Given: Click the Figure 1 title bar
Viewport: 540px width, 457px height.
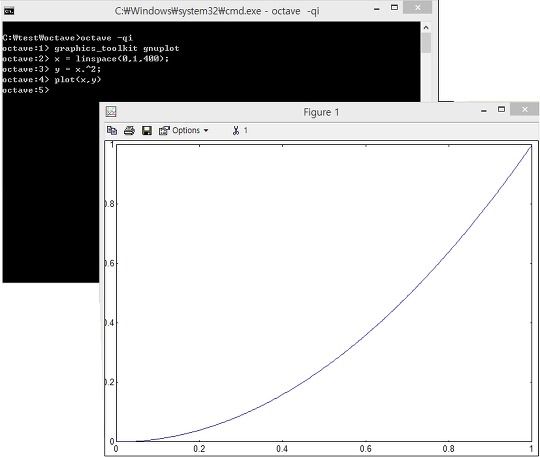Looking at the screenshot, I should [321, 112].
